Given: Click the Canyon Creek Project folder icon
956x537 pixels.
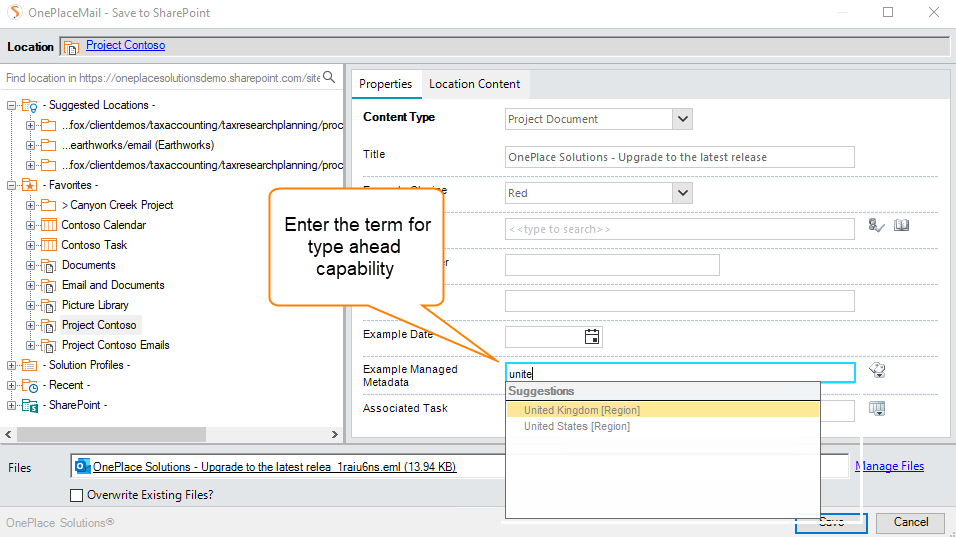Looking at the screenshot, I should click(49, 205).
